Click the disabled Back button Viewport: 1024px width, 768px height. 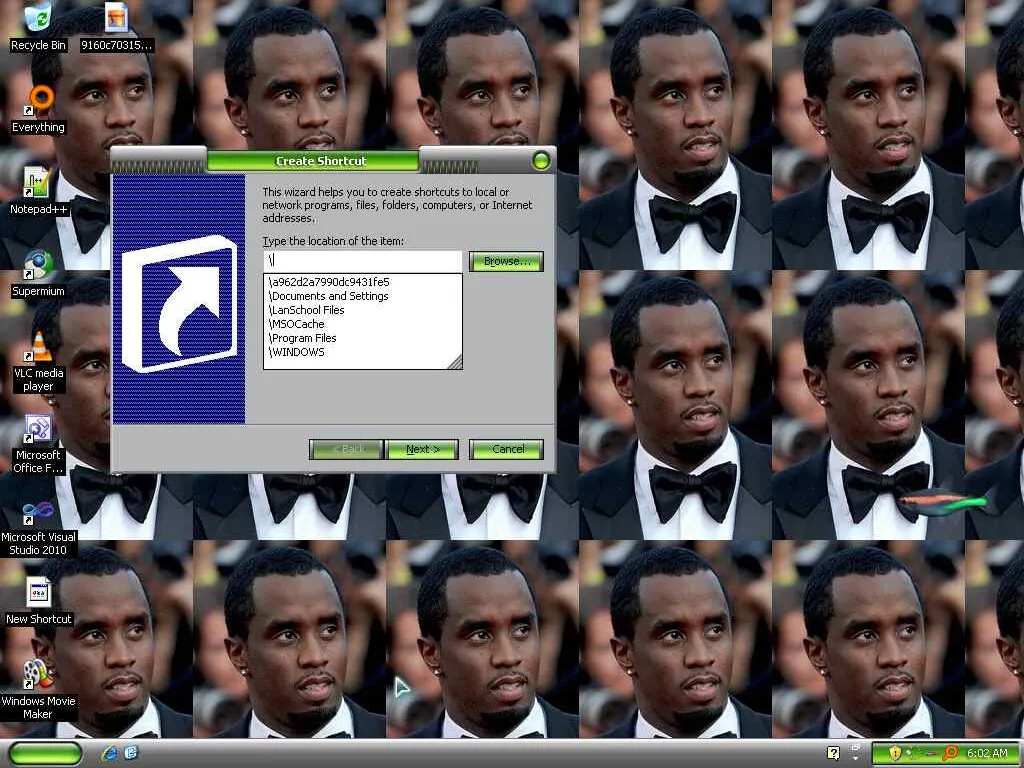point(346,449)
